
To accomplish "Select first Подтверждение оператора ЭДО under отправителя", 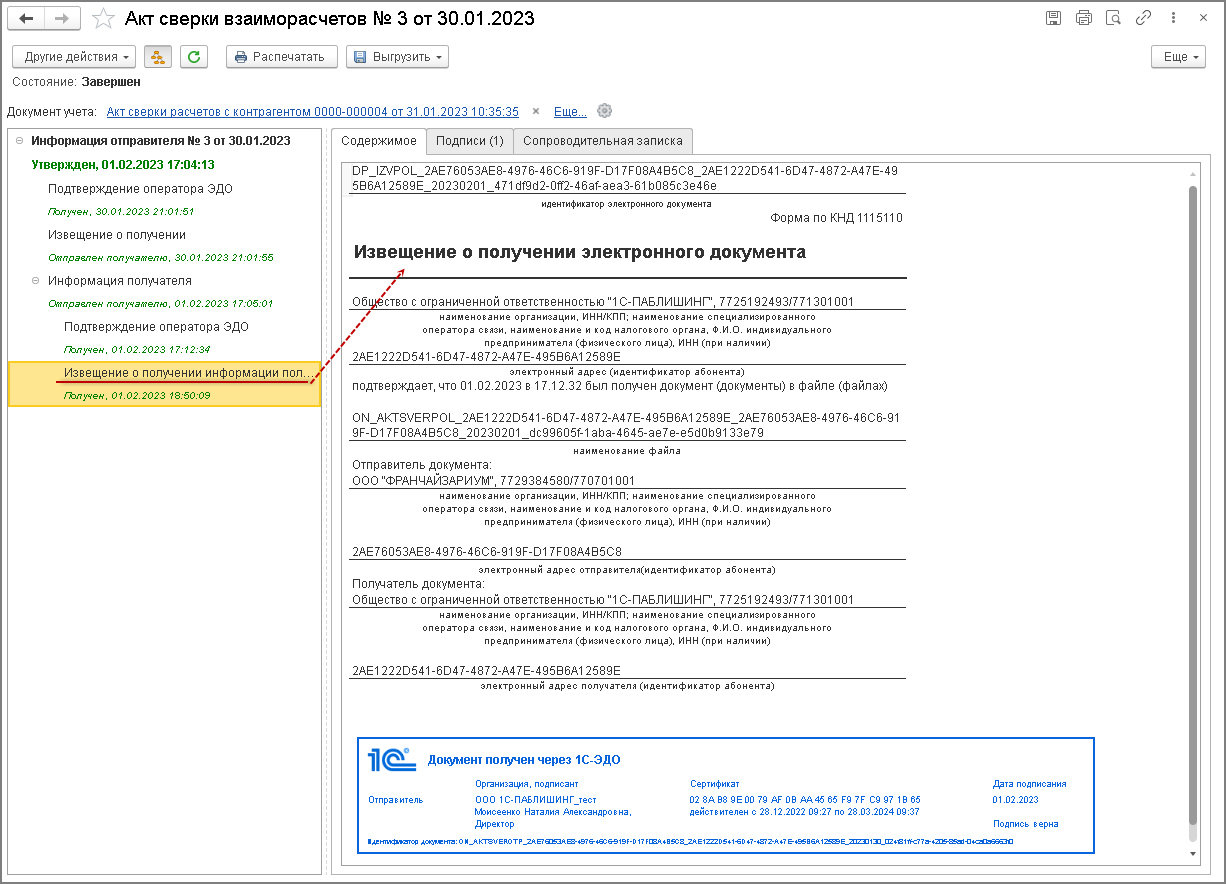I will (x=140, y=189).
